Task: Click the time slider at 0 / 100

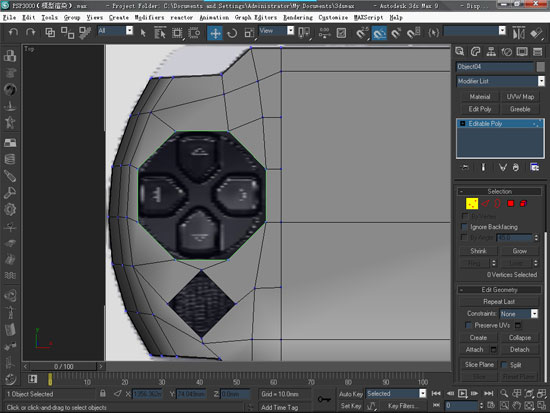Action: pyautogui.click(x=63, y=367)
